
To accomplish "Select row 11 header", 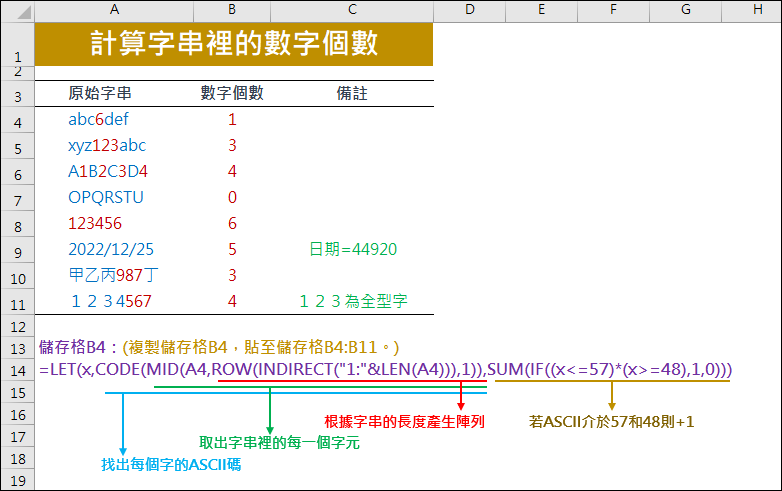I will tap(17, 301).
